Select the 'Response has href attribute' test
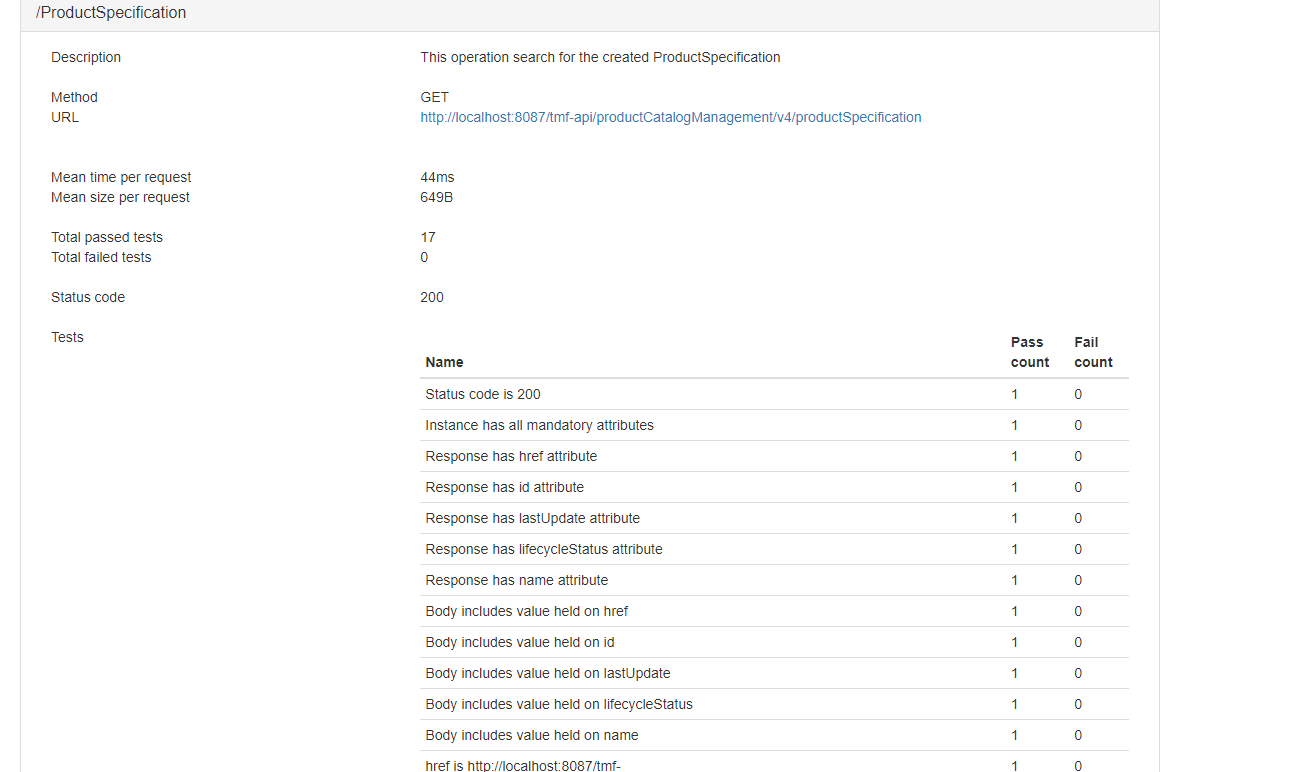Image resolution: width=1301 pixels, height=772 pixels. click(511, 456)
